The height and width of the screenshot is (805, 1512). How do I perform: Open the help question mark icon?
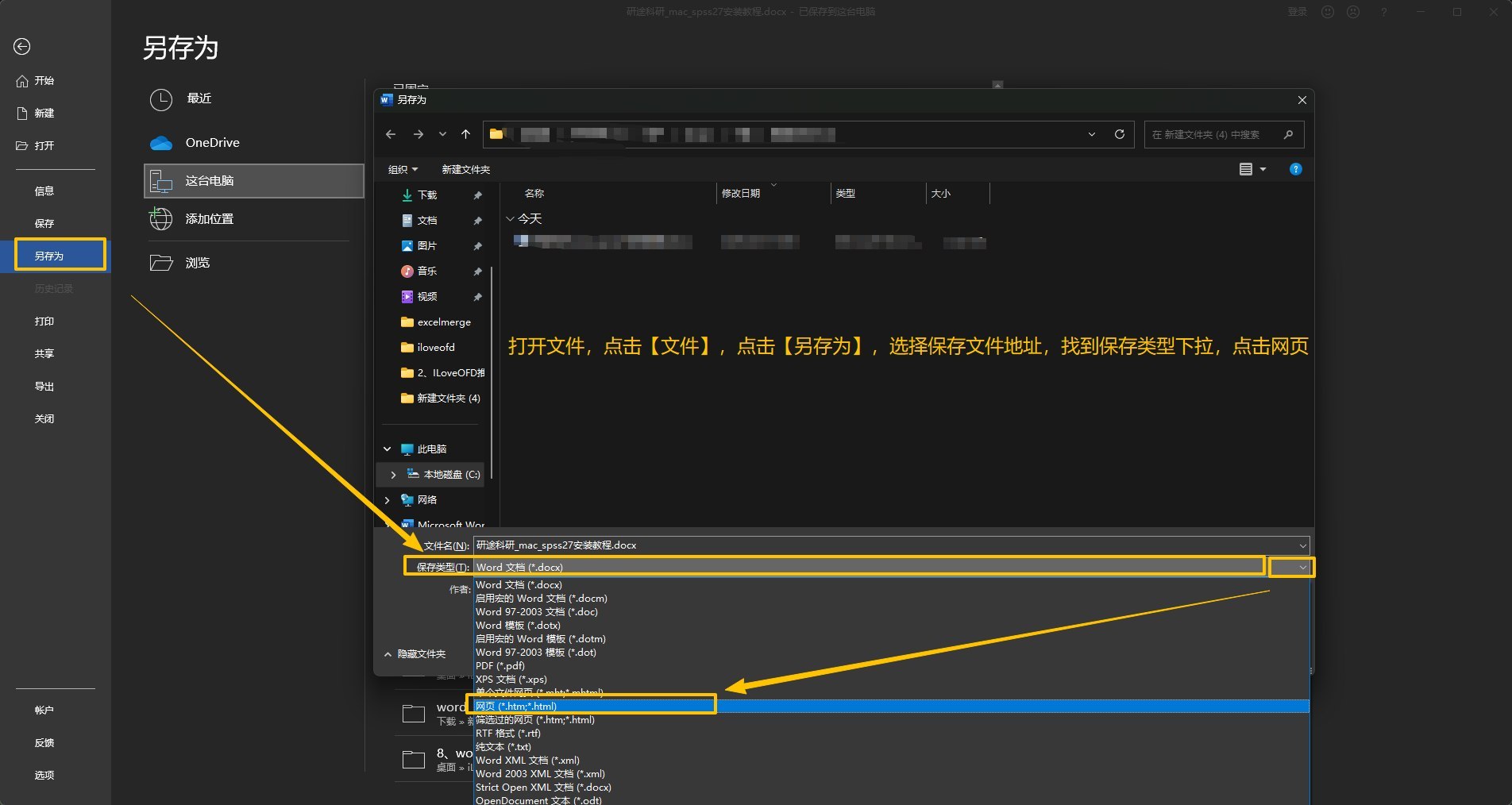(x=1296, y=169)
